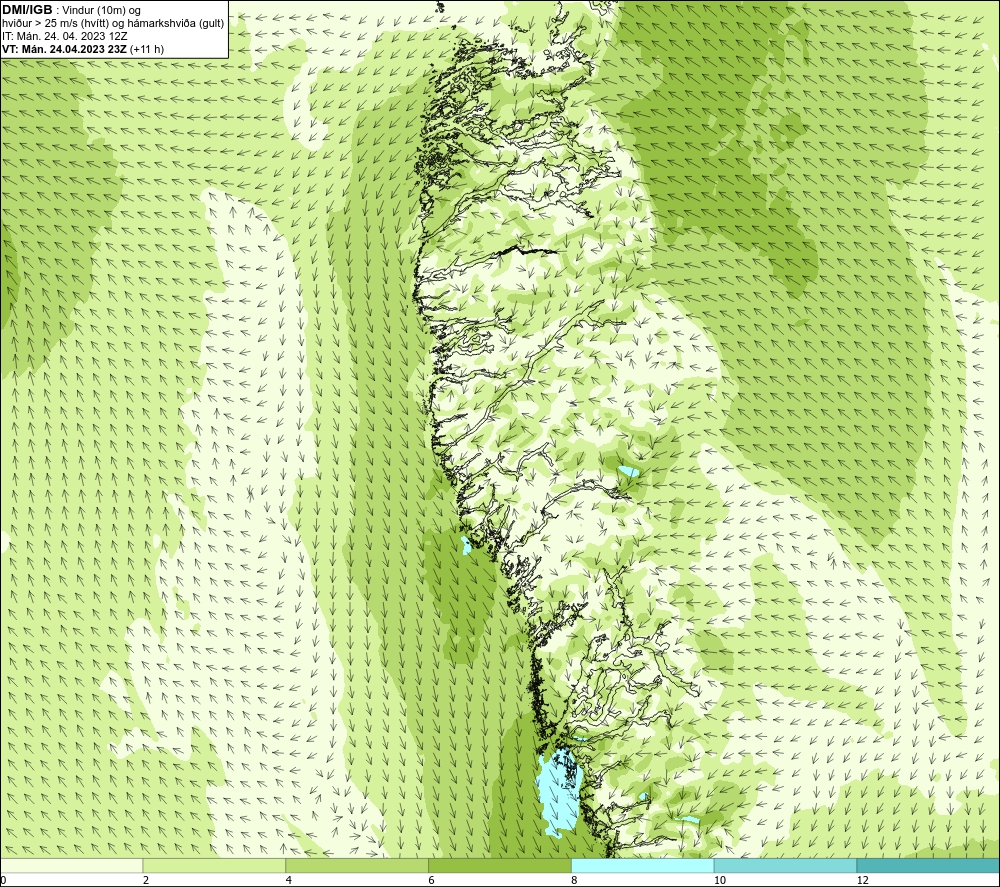
Task: Click the scale label '8'
Action: [x=575, y=880]
